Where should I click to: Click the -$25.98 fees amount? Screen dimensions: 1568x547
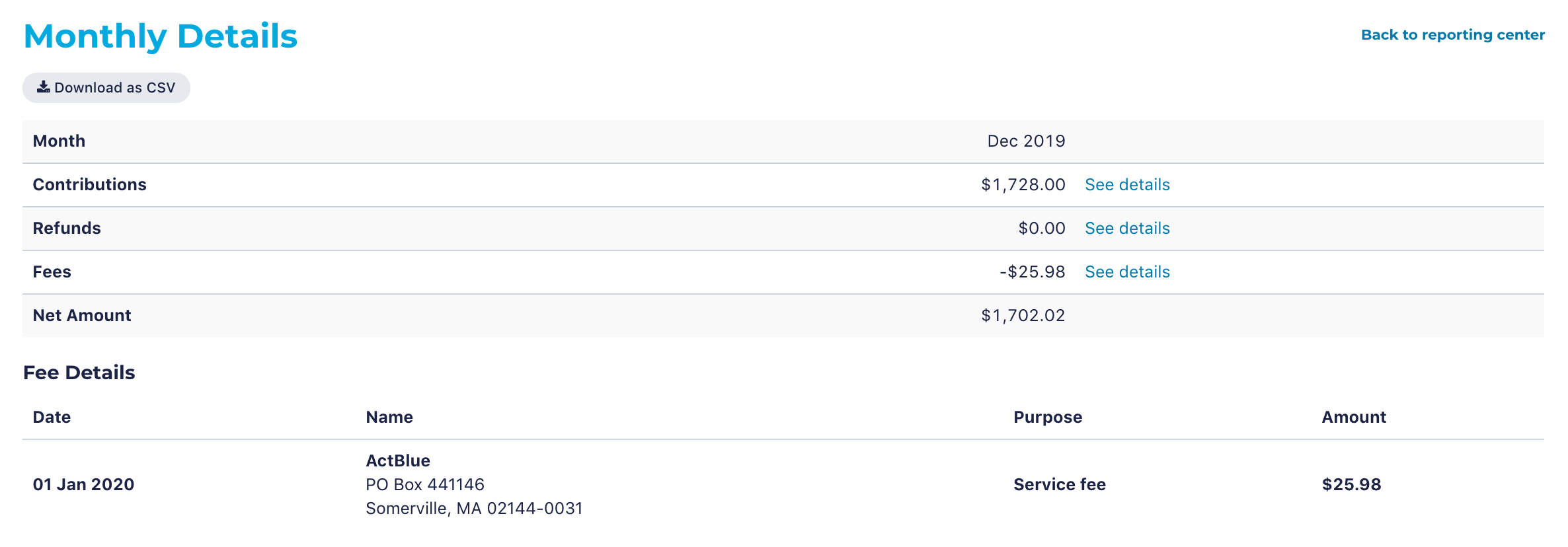[1033, 272]
